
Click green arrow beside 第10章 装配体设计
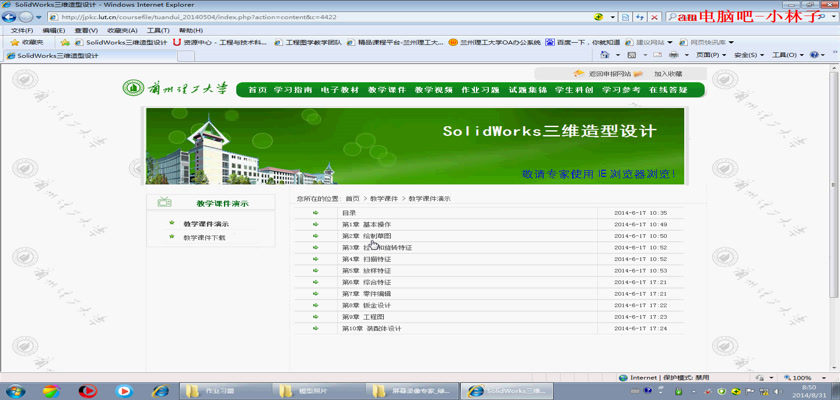(x=316, y=328)
